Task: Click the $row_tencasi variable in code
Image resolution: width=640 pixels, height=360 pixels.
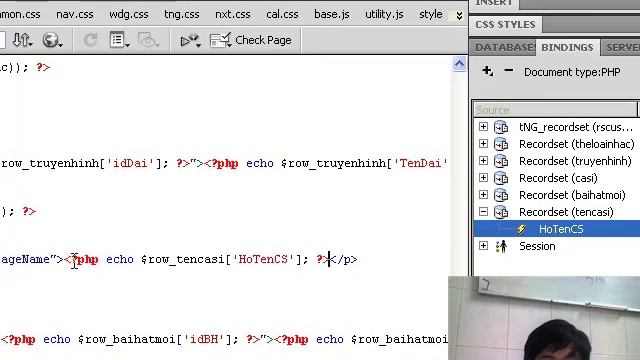Action: point(182,260)
